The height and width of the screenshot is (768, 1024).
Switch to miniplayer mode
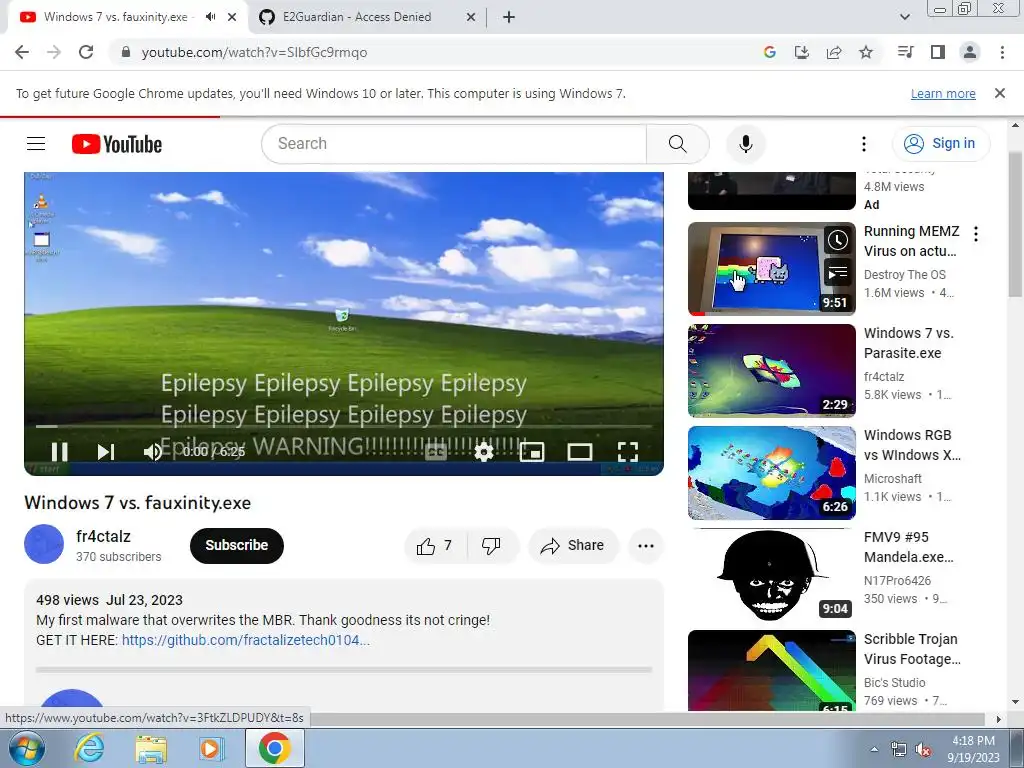[532, 451]
